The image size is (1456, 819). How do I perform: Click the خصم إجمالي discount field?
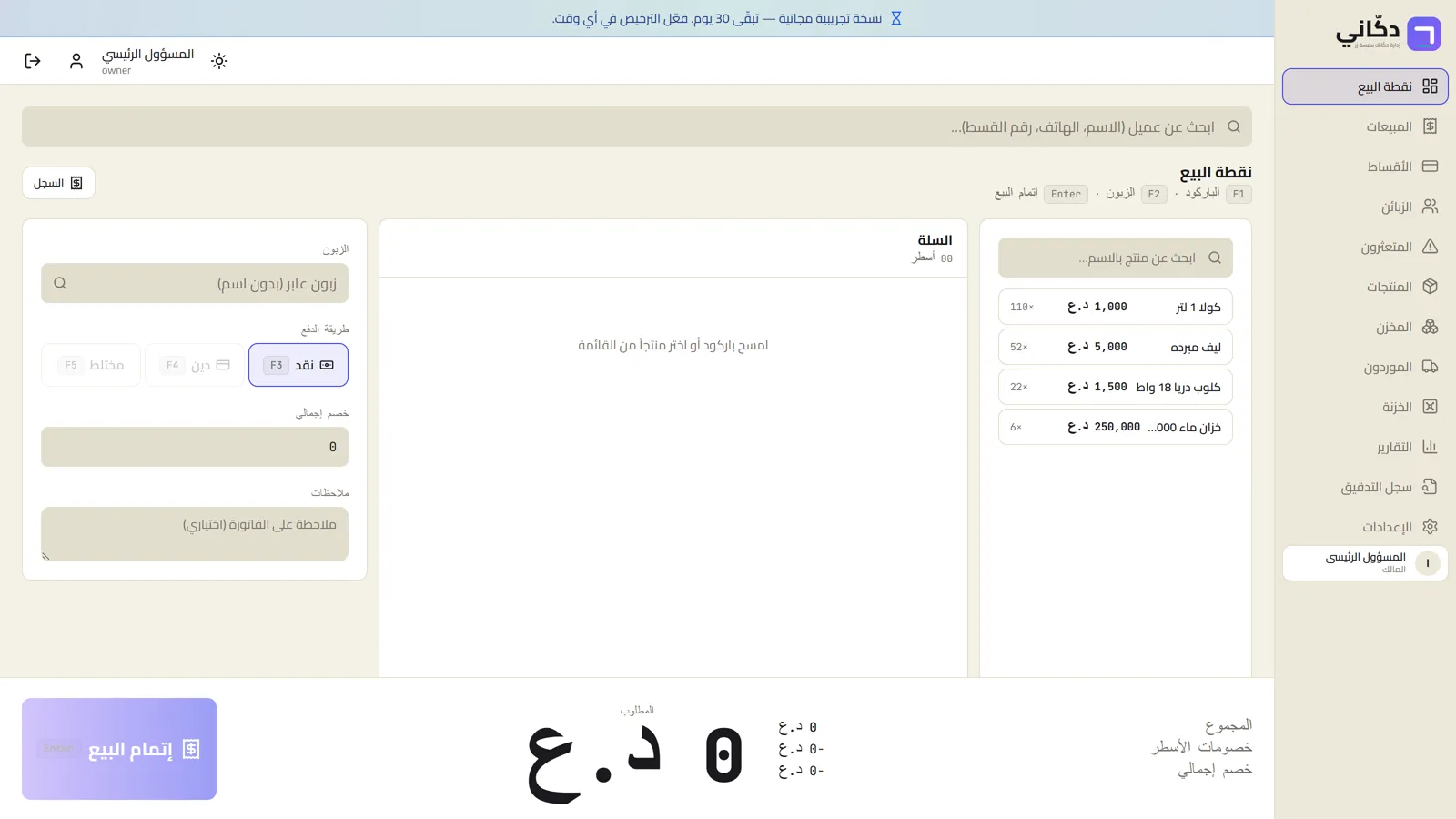tap(195, 447)
